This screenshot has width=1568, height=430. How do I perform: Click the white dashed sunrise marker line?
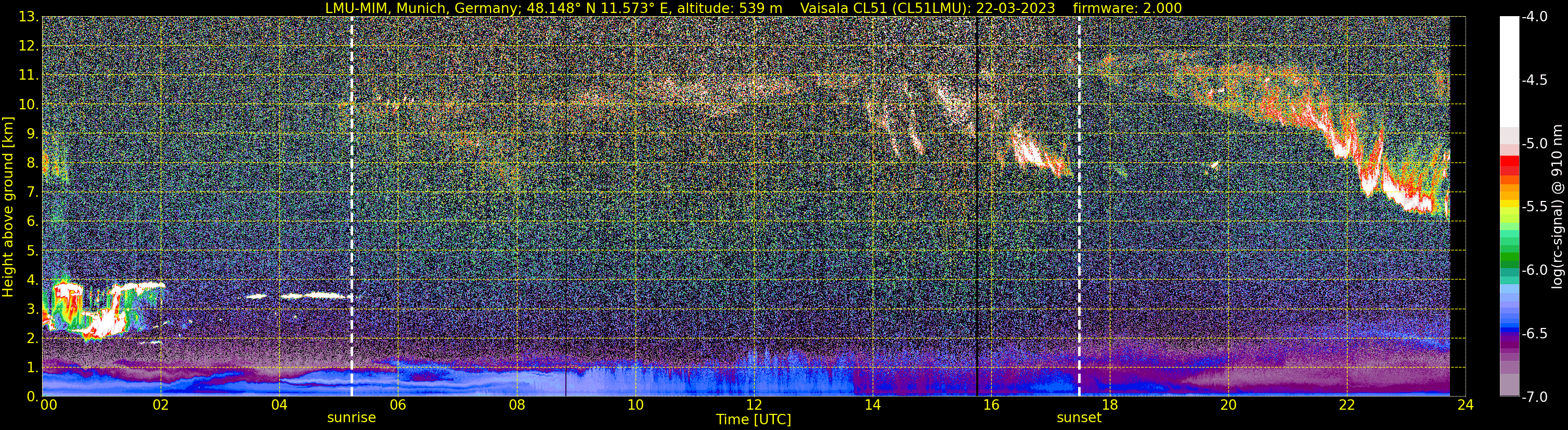[x=352, y=206]
